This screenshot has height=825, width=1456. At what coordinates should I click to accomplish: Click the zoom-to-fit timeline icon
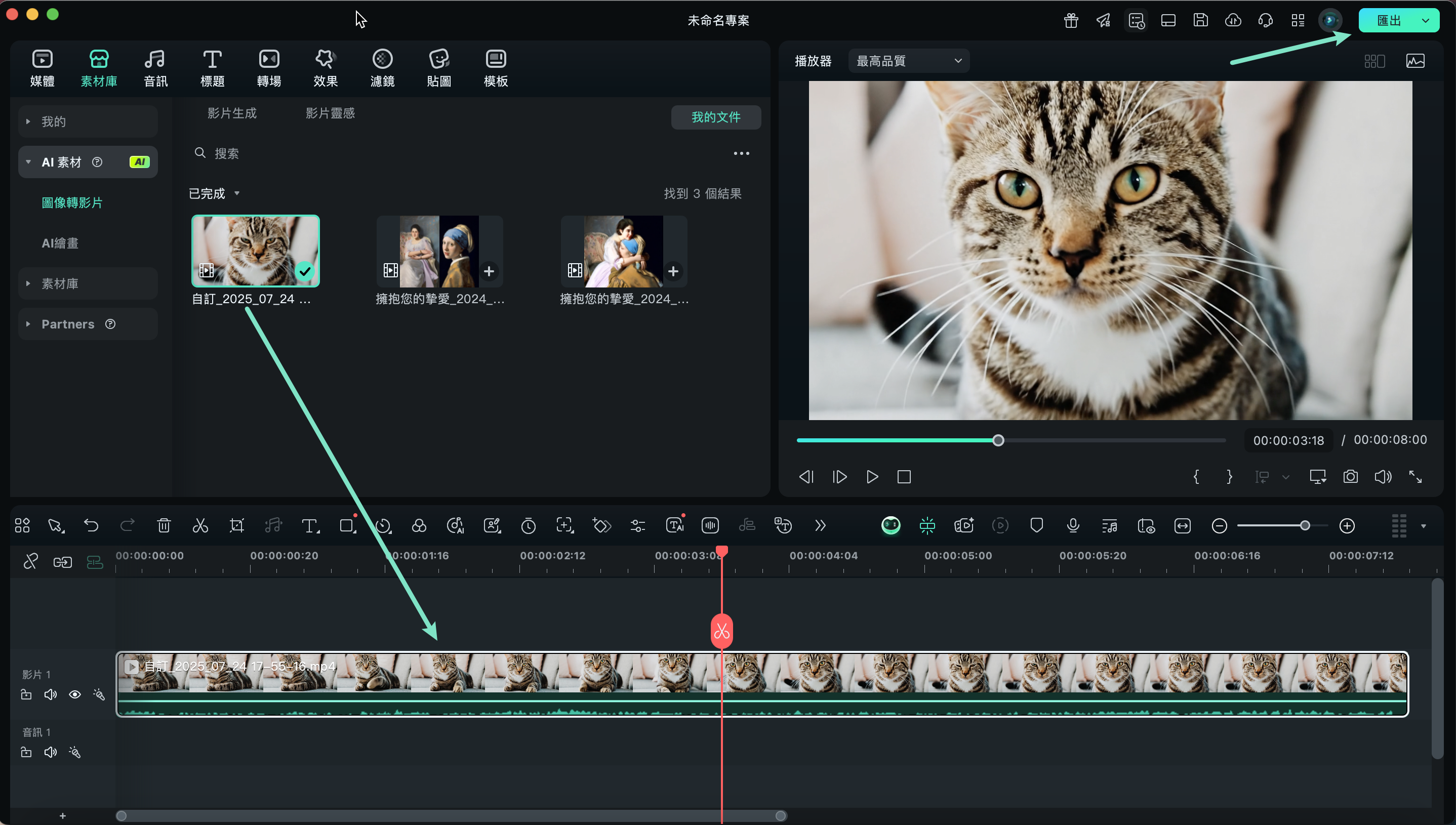(x=1182, y=526)
